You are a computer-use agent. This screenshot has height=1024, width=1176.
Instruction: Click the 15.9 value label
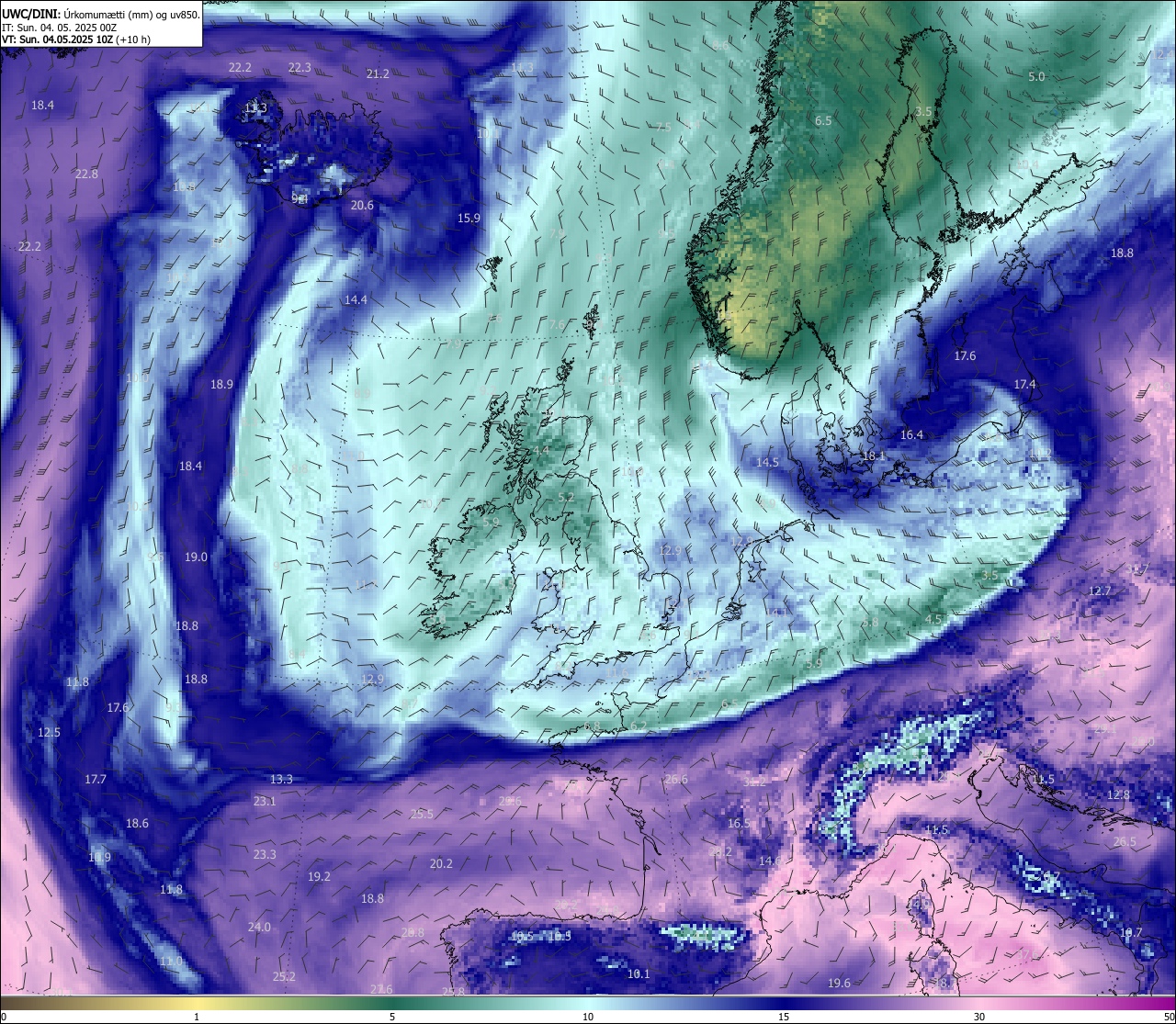point(469,218)
